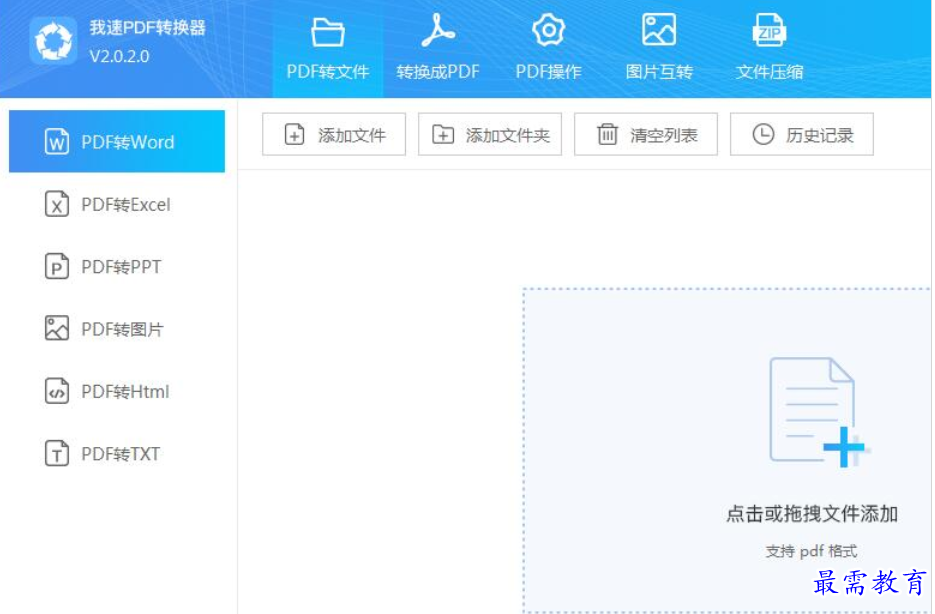
Task: Click the PPT icon beside PDF转PPT
Action: click(x=57, y=266)
